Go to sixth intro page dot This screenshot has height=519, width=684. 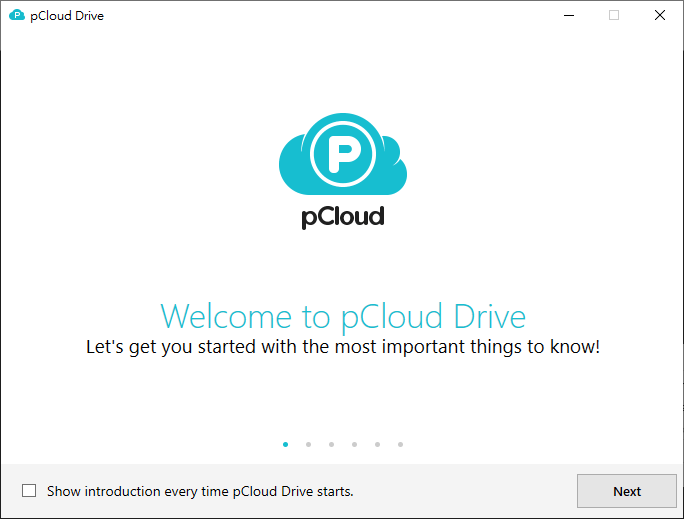(400, 444)
